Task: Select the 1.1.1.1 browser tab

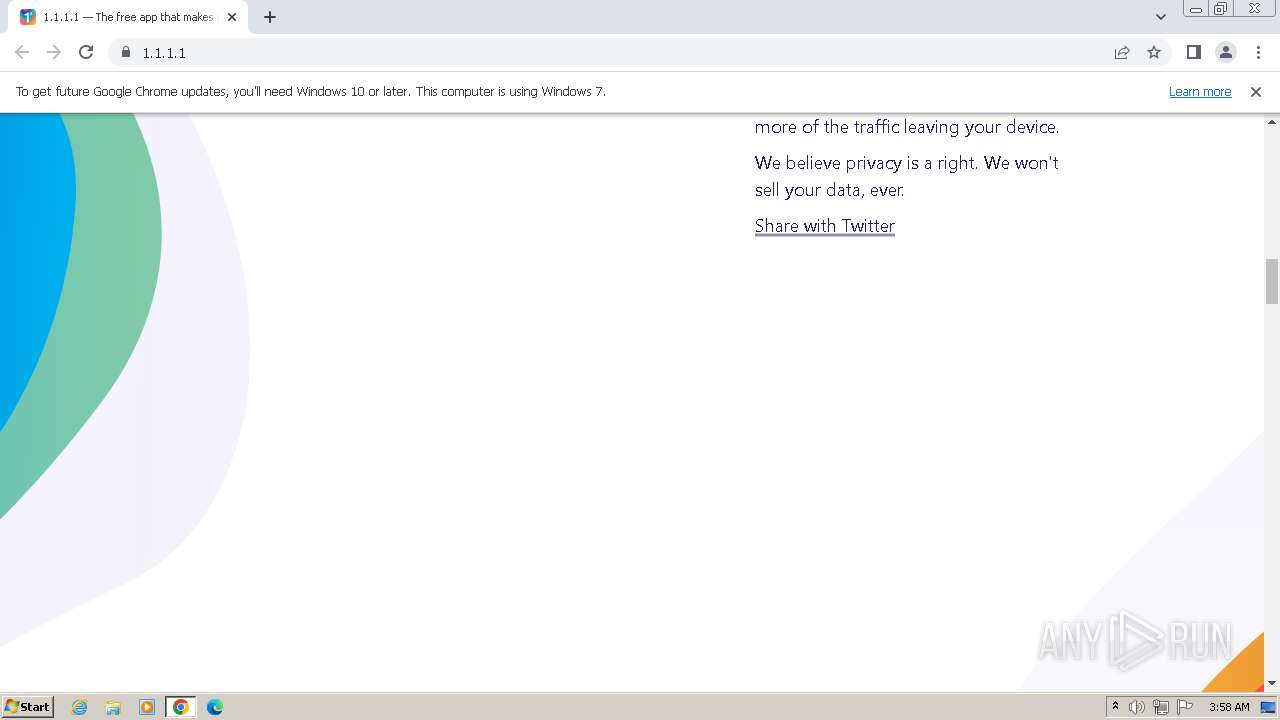Action: pos(128,17)
